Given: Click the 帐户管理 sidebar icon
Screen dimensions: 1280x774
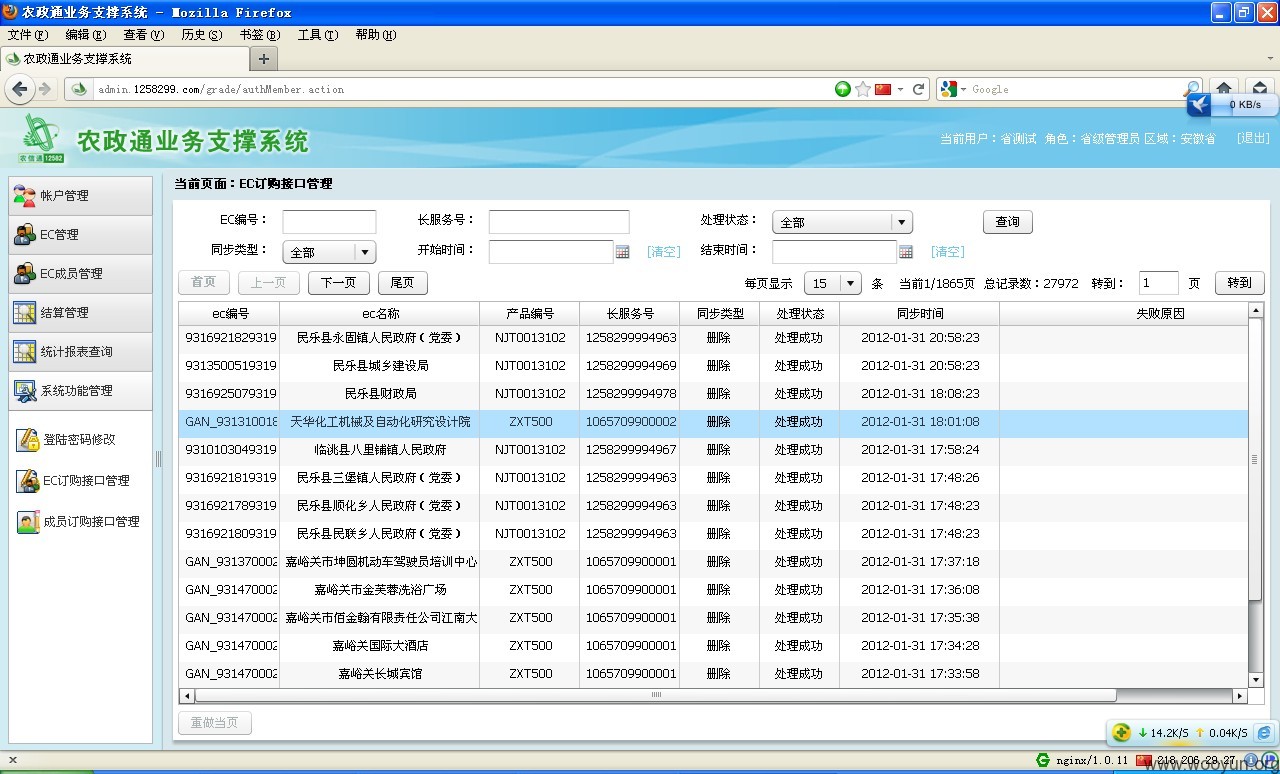Looking at the screenshot, I should click(x=25, y=196).
